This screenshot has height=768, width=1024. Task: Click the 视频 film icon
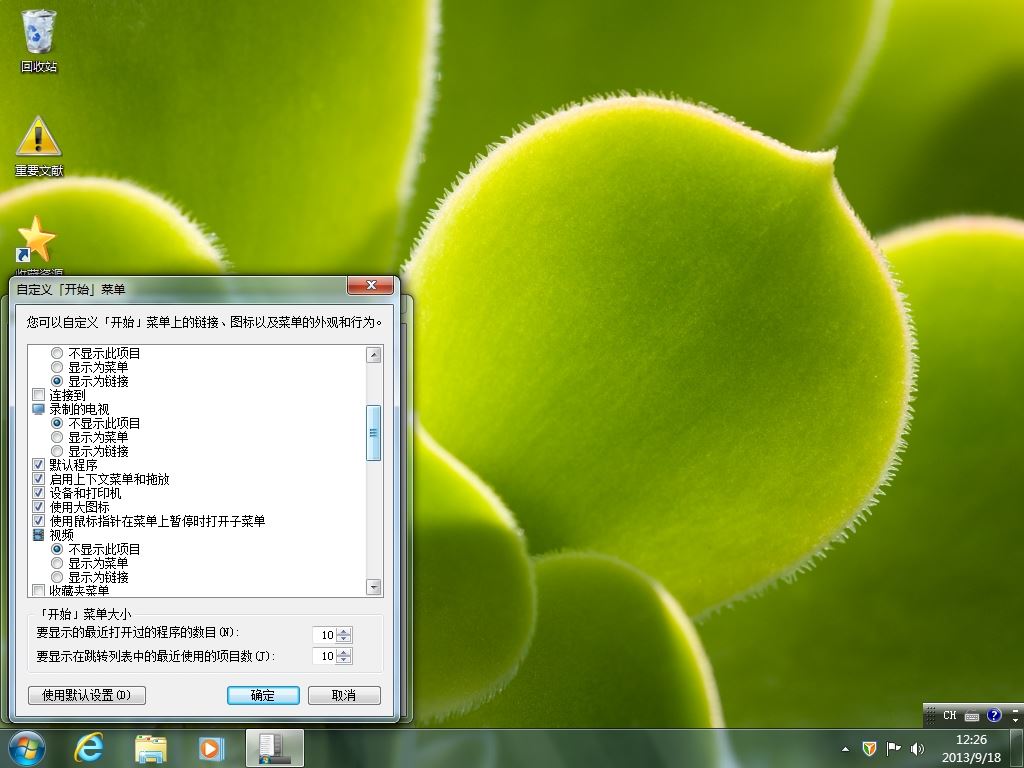[x=39, y=535]
